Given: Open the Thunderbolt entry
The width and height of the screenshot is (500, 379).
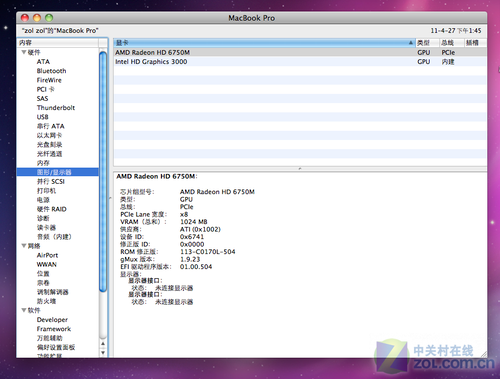Looking at the screenshot, I should pyautogui.click(x=56, y=108).
